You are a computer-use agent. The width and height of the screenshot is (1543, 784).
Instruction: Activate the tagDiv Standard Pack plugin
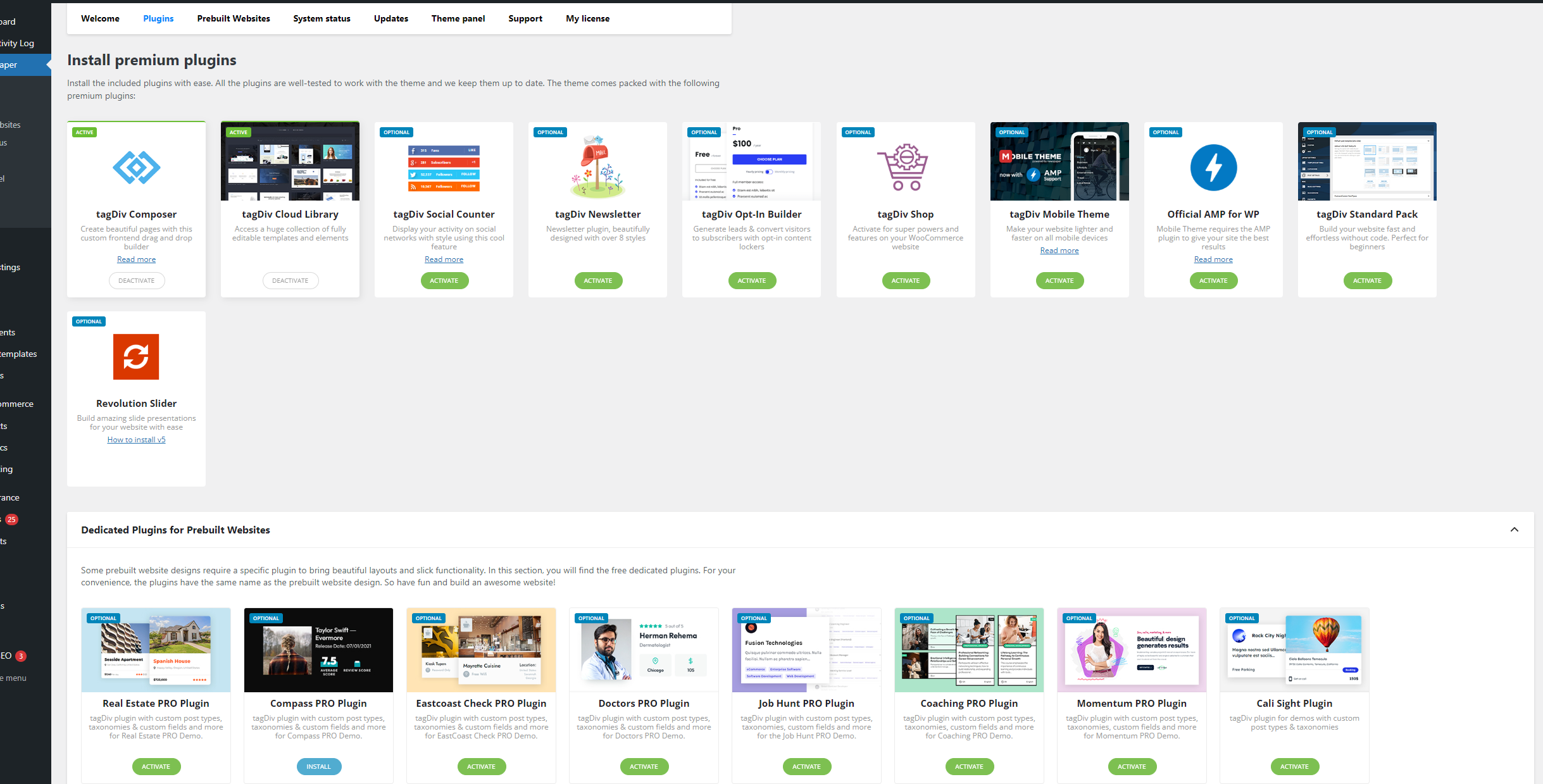[x=1367, y=281]
